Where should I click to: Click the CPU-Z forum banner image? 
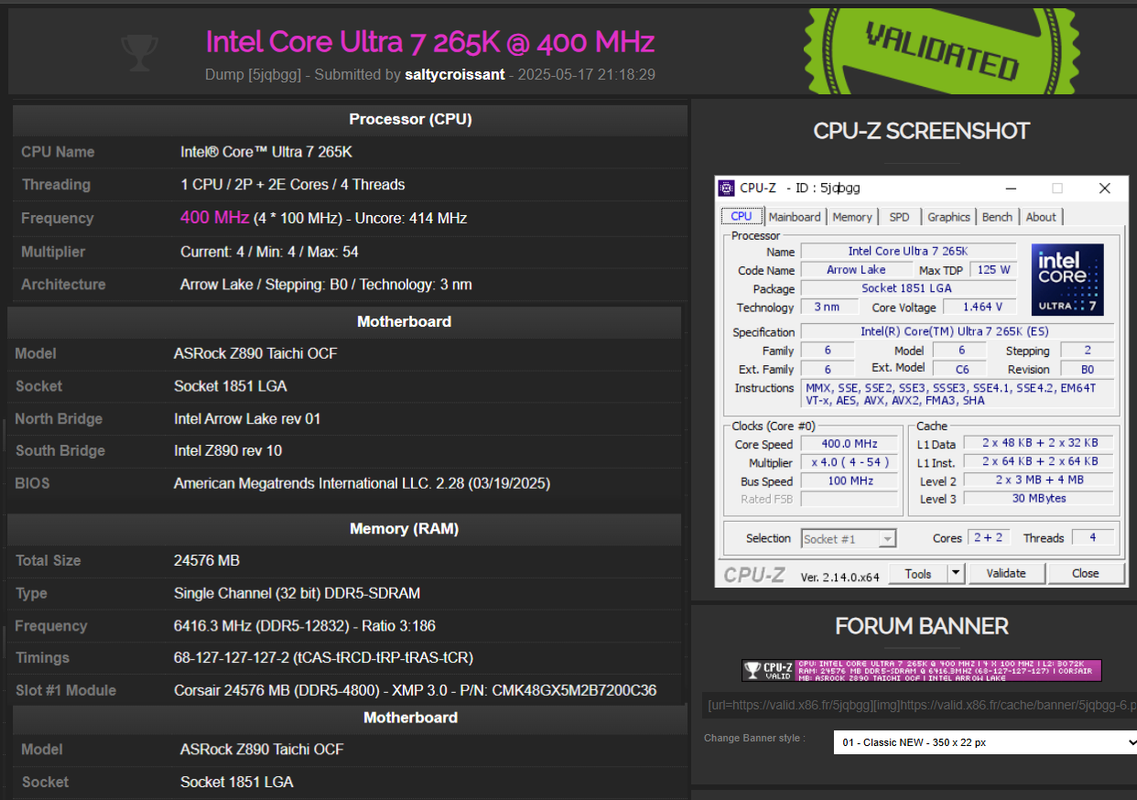[x=921, y=670]
